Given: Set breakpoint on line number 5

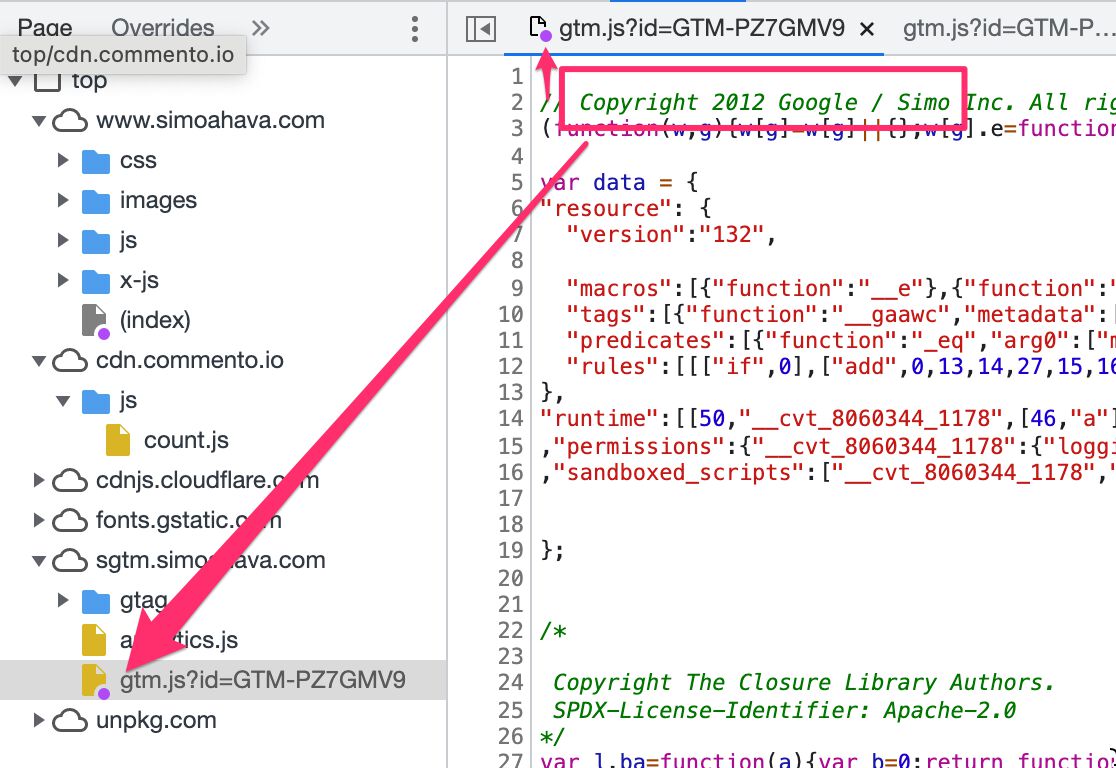Looking at the screenshot, I should [517, 182].
